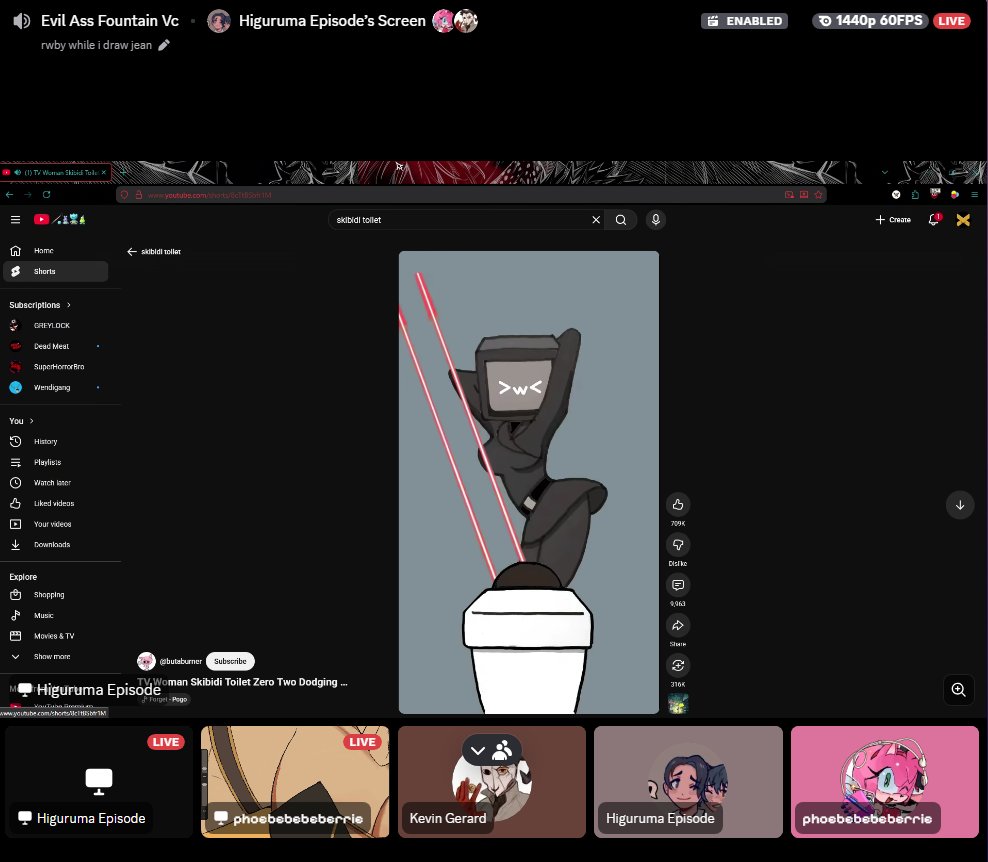Open a new browser tab plus
988x862 pixels.
coord(124,172)
